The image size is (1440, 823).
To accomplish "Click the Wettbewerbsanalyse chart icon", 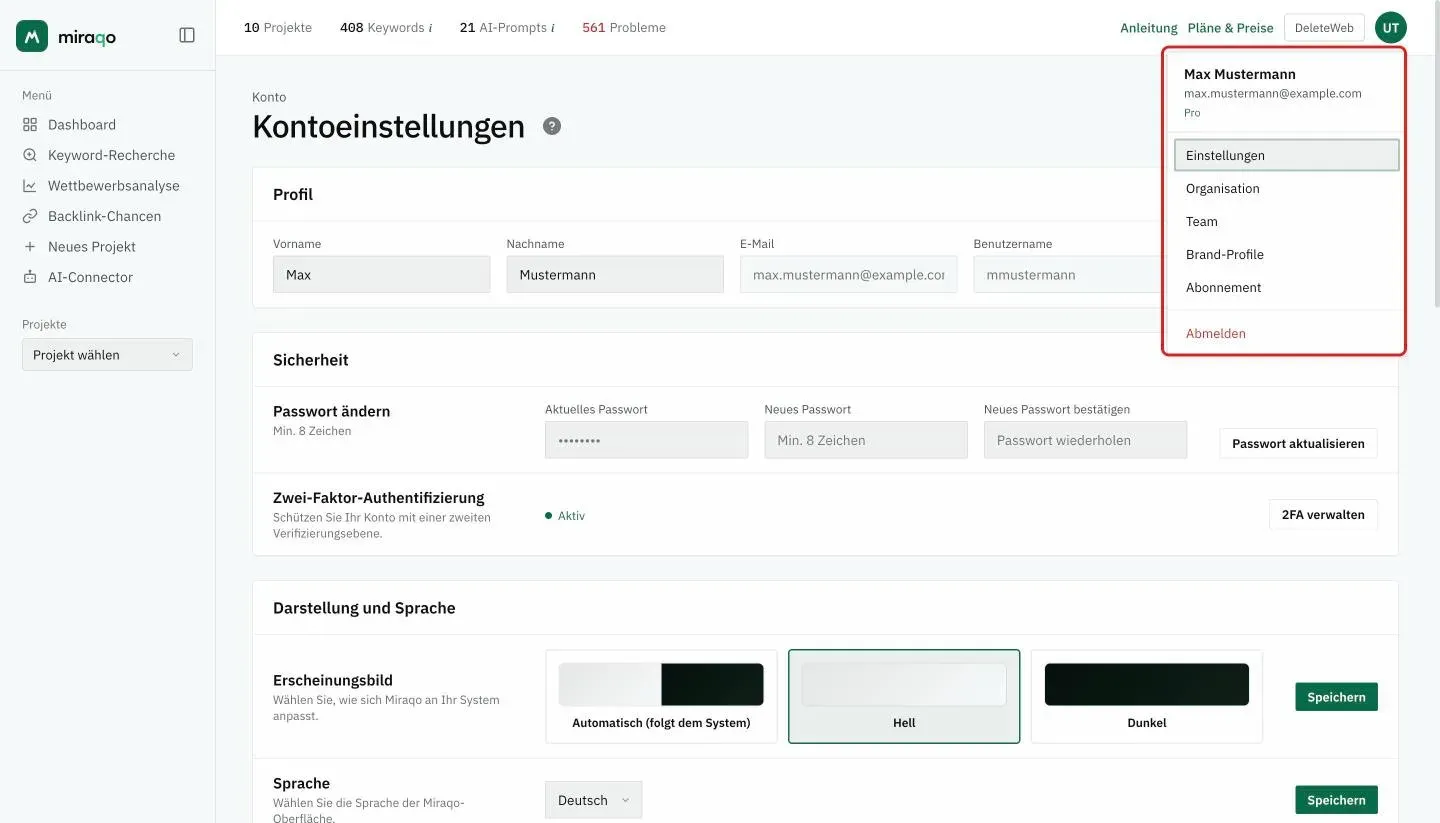I will 30,186.
